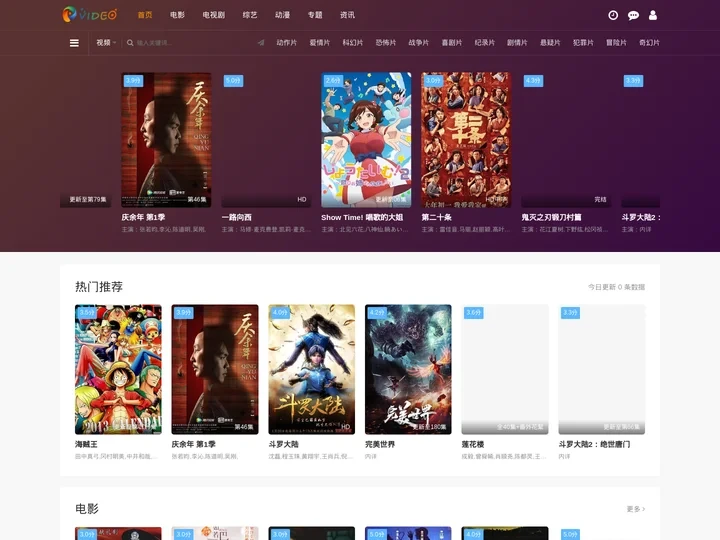Click the 今日更新 0 条数据 text

(x=617, y=287)
